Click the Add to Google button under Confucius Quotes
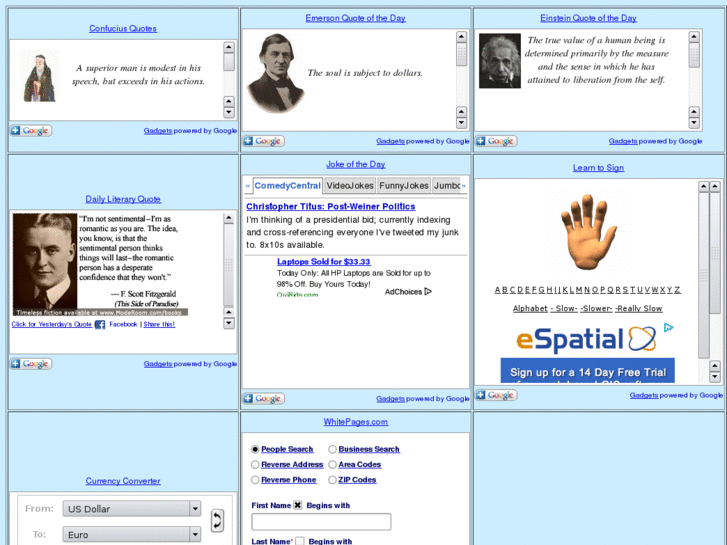The width and height of the screenshot is (727, 545). click(31, 131)
